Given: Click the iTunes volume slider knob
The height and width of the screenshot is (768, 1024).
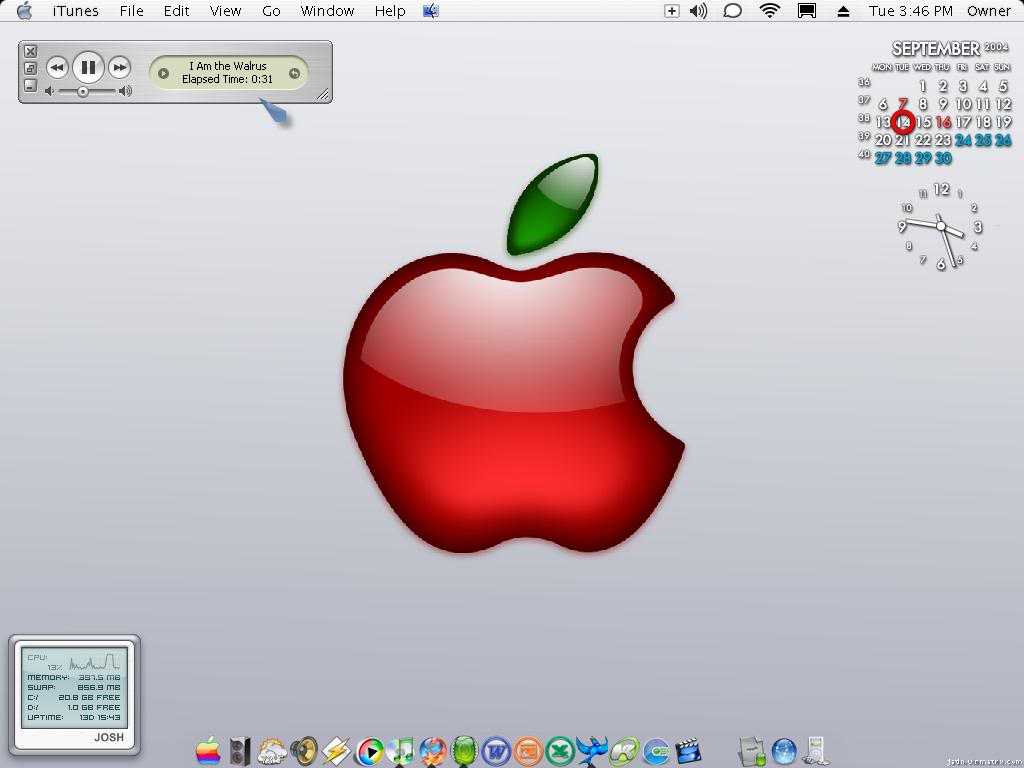Looking at the screenshot, I should [83, 91].
